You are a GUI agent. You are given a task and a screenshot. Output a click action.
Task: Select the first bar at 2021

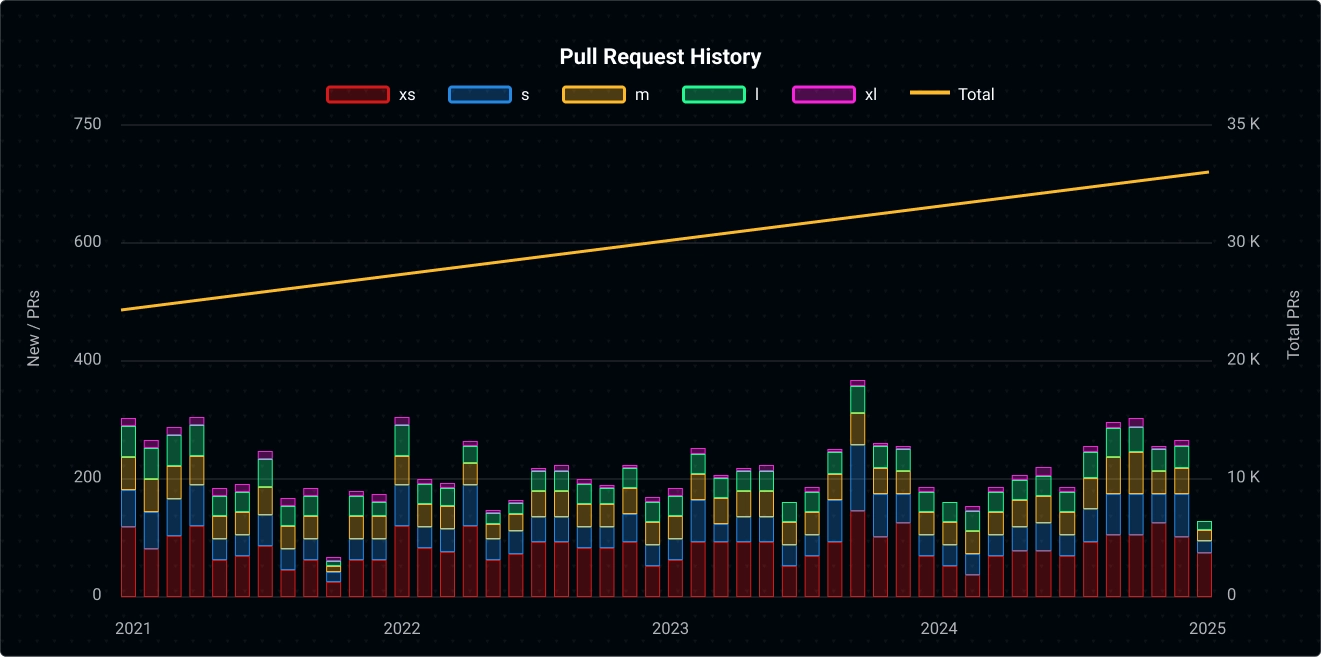click(128, 510)
